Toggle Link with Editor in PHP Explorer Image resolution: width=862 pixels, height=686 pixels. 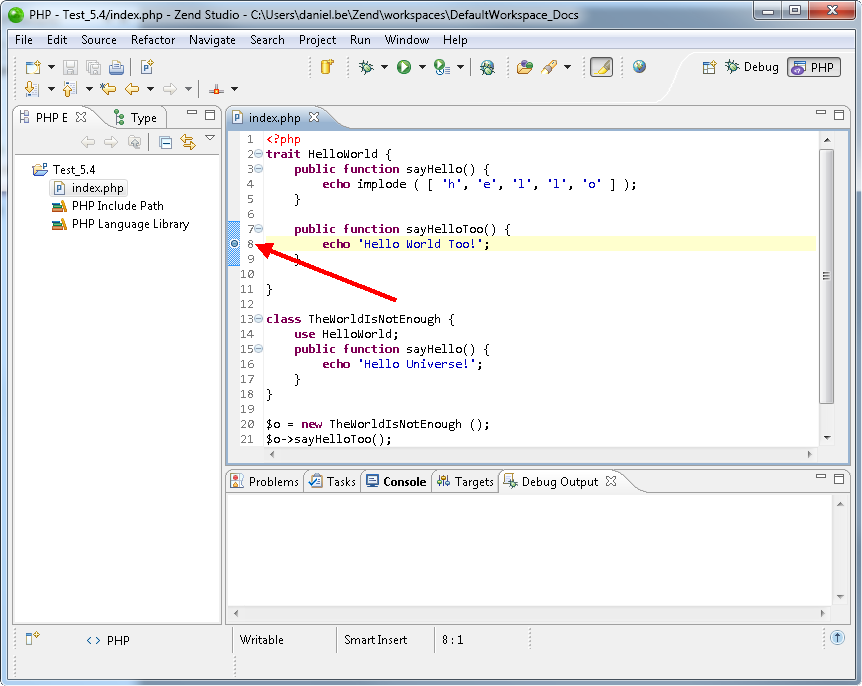(187, 142)
